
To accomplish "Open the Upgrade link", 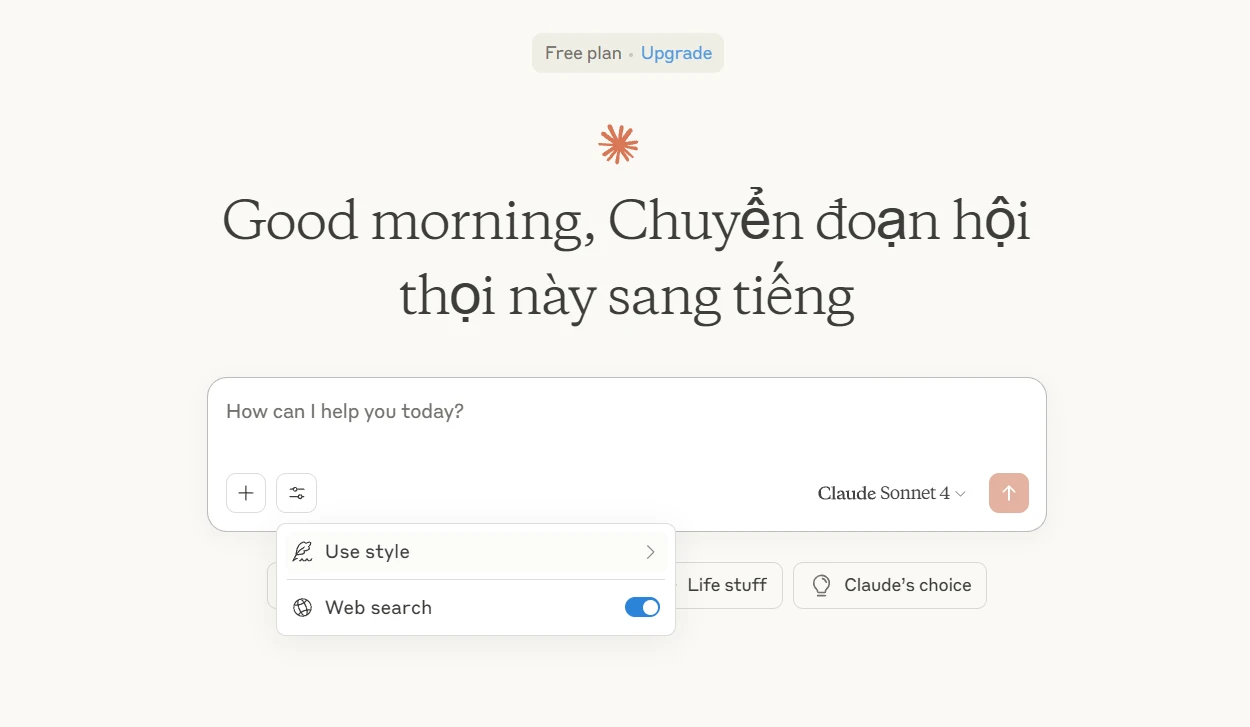I will tap(676, 53).
